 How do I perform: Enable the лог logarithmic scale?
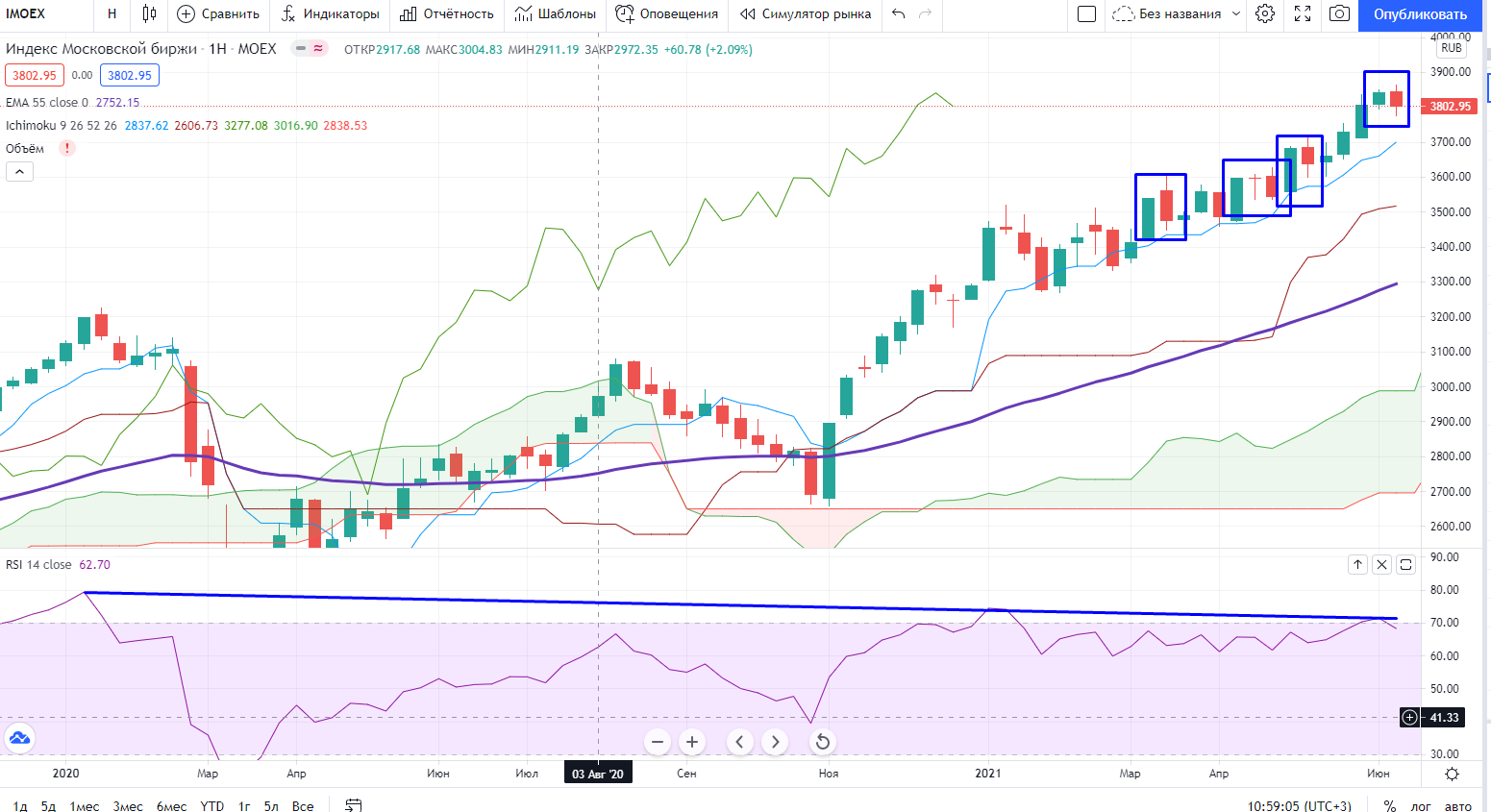tap(1421, 806)
